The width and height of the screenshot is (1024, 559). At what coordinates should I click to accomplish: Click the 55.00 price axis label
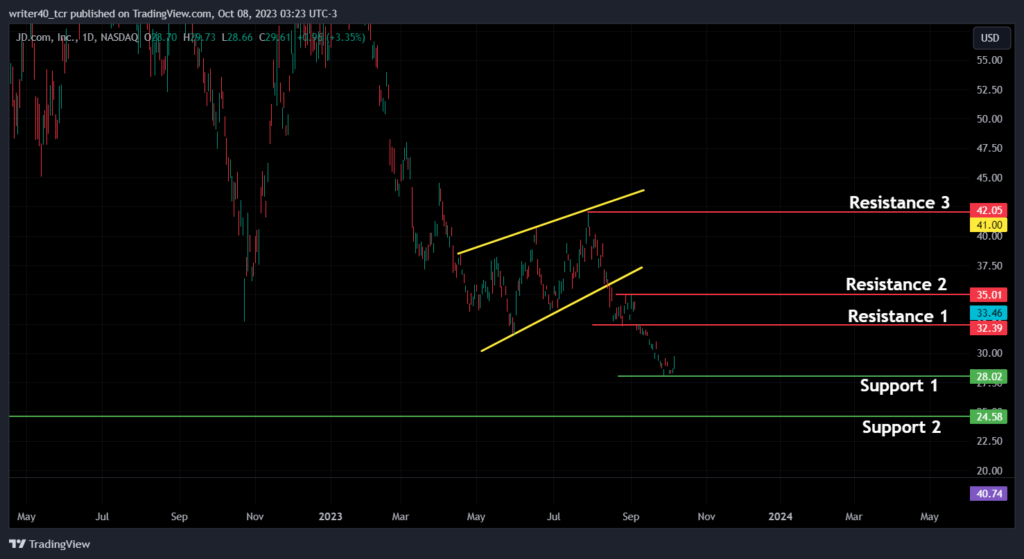(989, 60)
